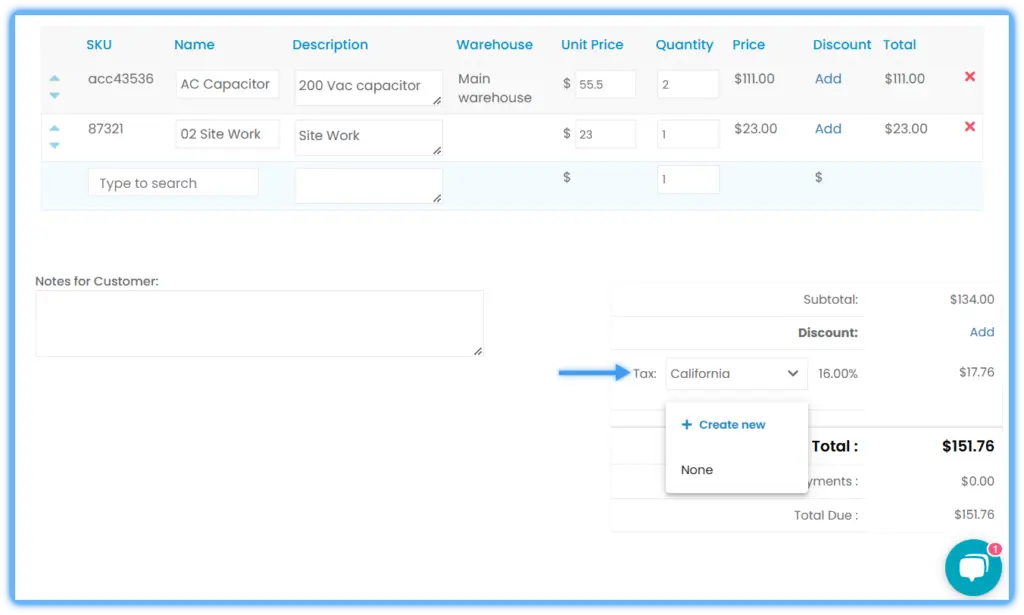The height and width of the screenshot is (615, 1024).
Task: Click SKU value acc43536
Action: click(x=121, y=79)
